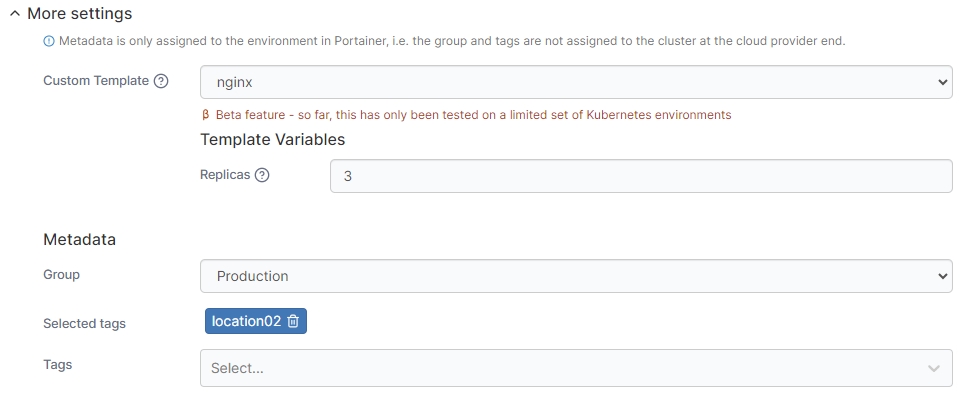The image size is (961, 400).
Task: Collapse the More settings chevron
Action: pyautogui.click(x=14, y=14)
